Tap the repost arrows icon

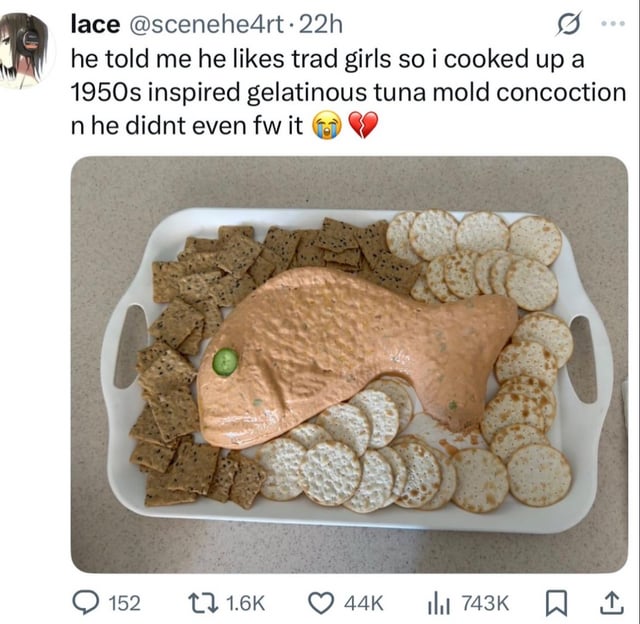tap(202, 603)
